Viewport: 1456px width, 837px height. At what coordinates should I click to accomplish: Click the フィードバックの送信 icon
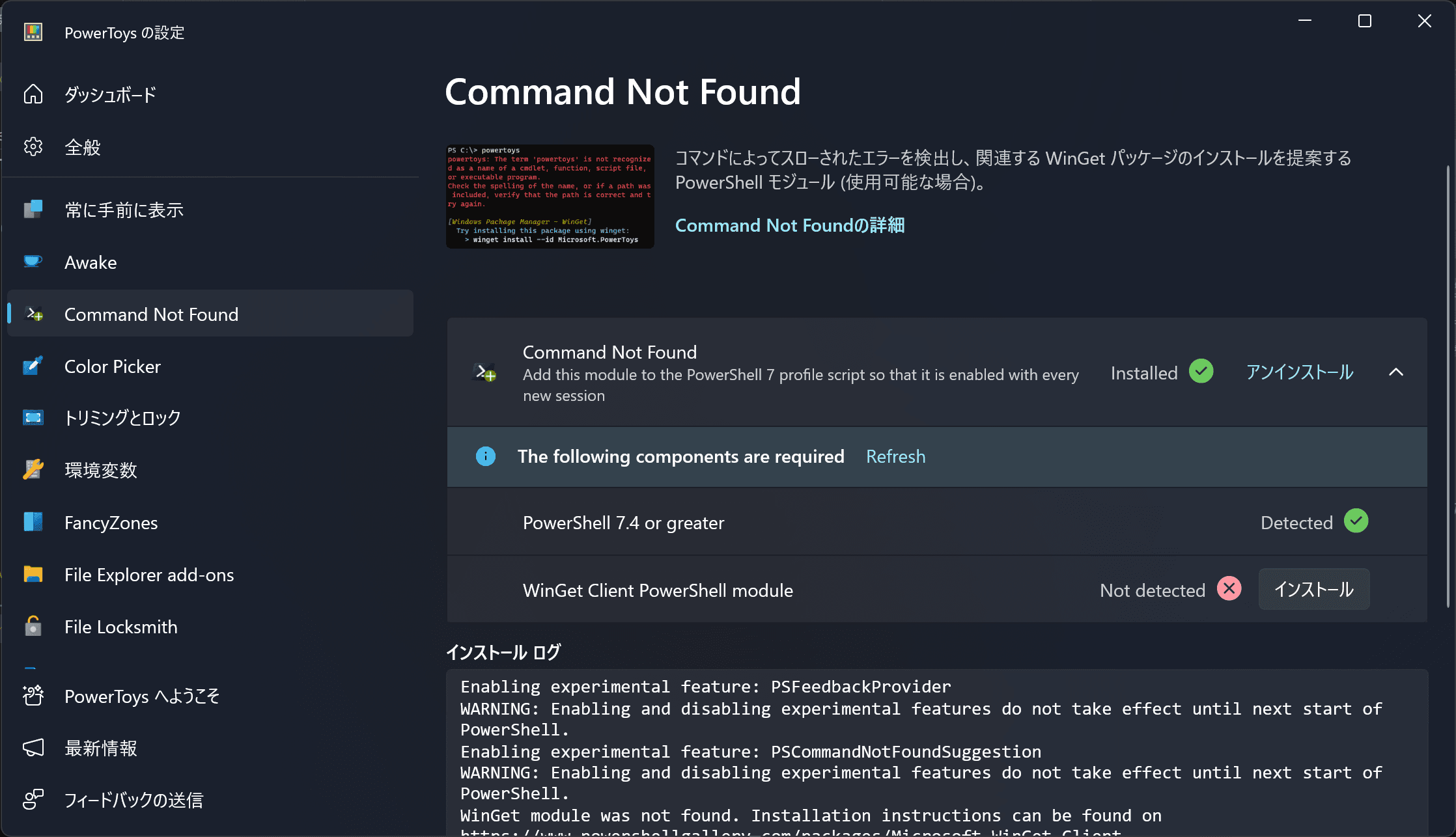tap(33, 800)
